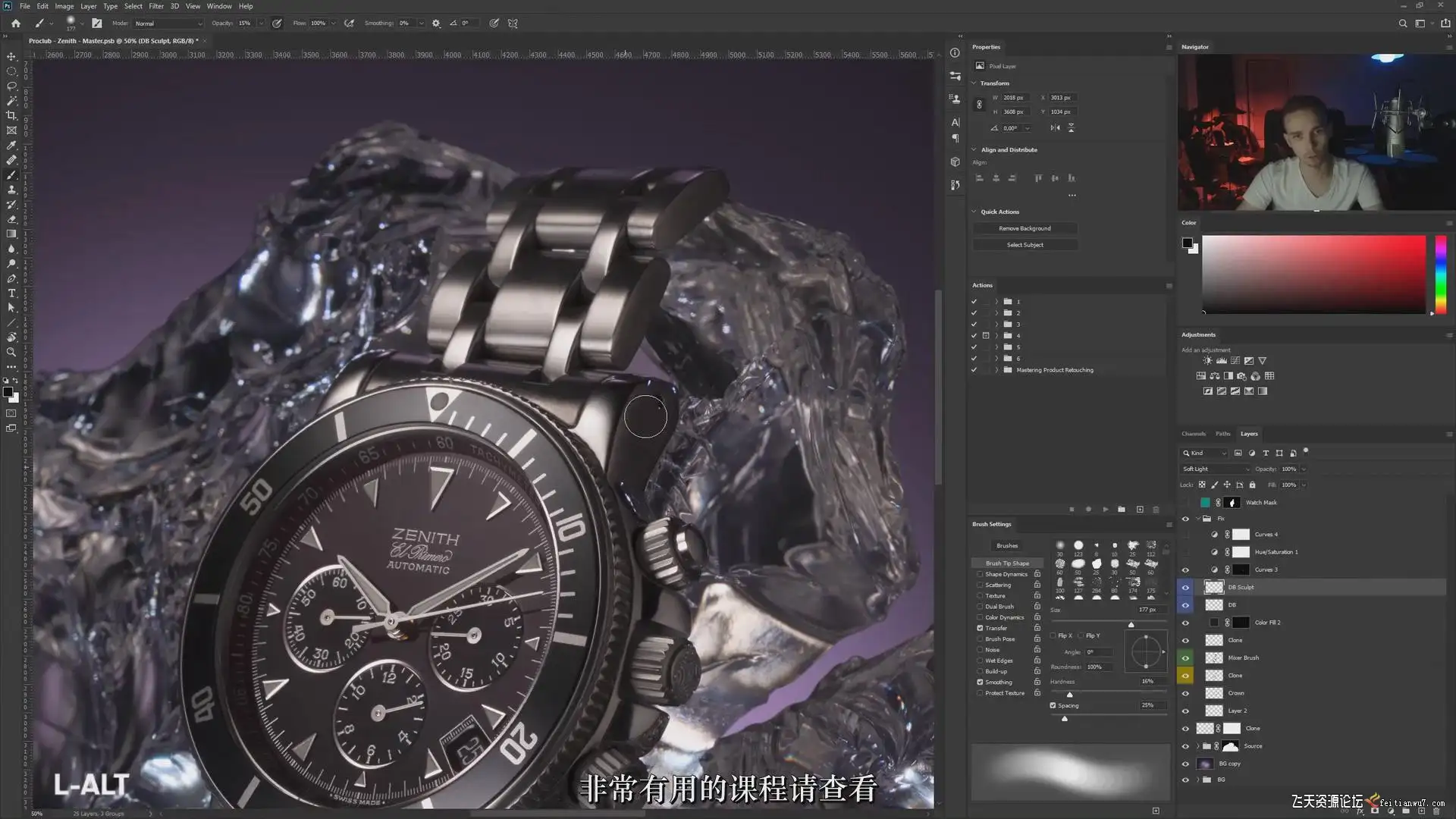Select the Horizontal Type tool
Image resolution: width=1456 pixels, height=819 pixels.
tap(11, 293)
